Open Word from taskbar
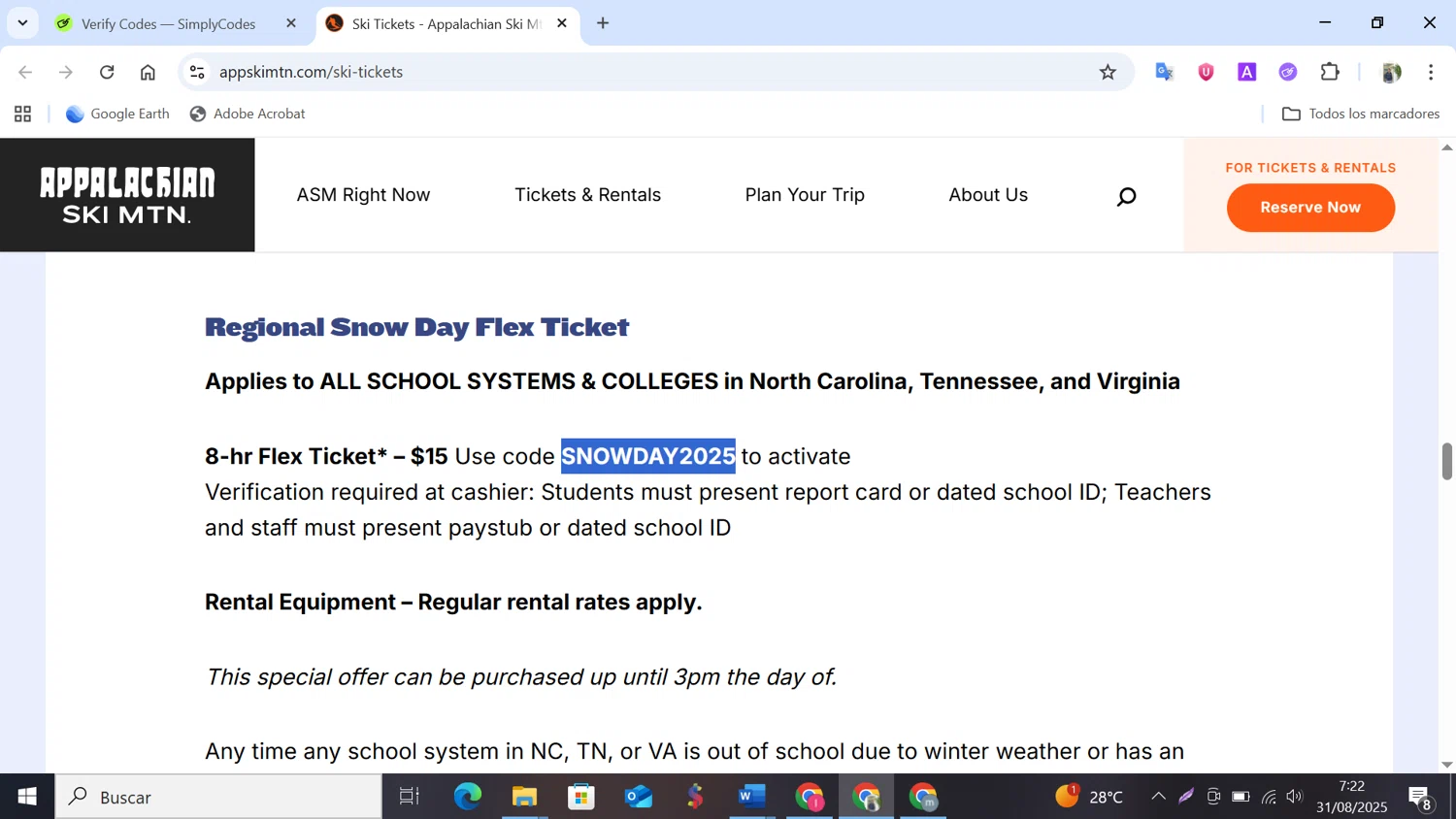 751,797
